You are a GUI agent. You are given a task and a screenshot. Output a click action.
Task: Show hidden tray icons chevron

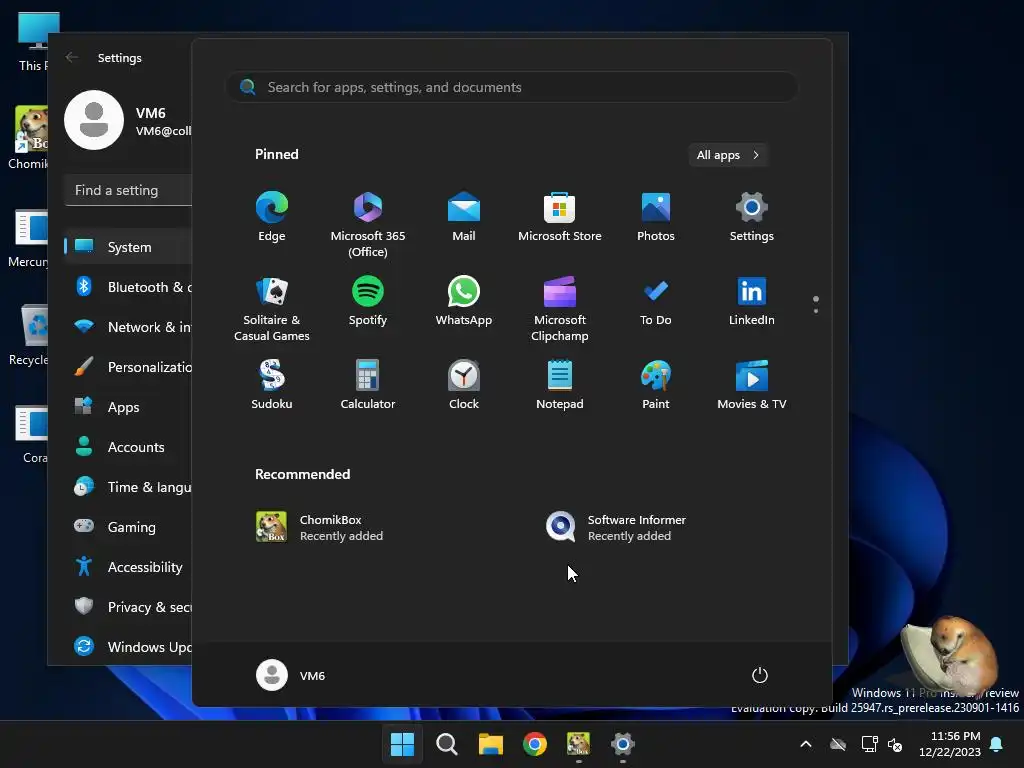[806, 744]
